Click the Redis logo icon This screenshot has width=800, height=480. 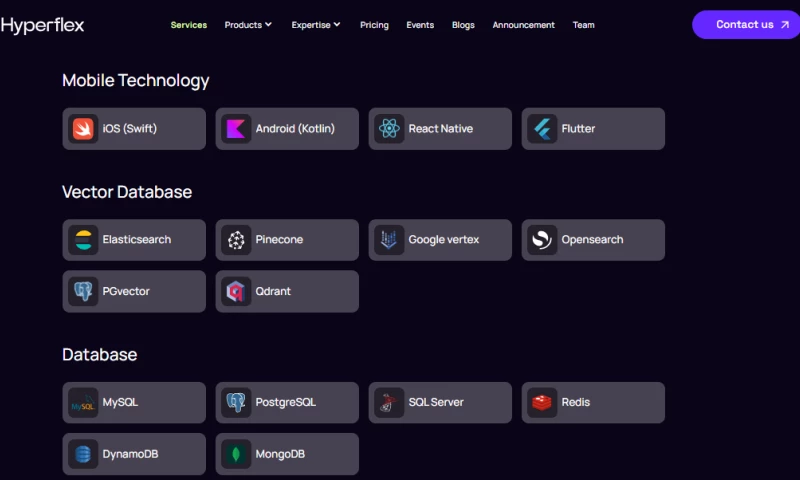click(542, 402)
